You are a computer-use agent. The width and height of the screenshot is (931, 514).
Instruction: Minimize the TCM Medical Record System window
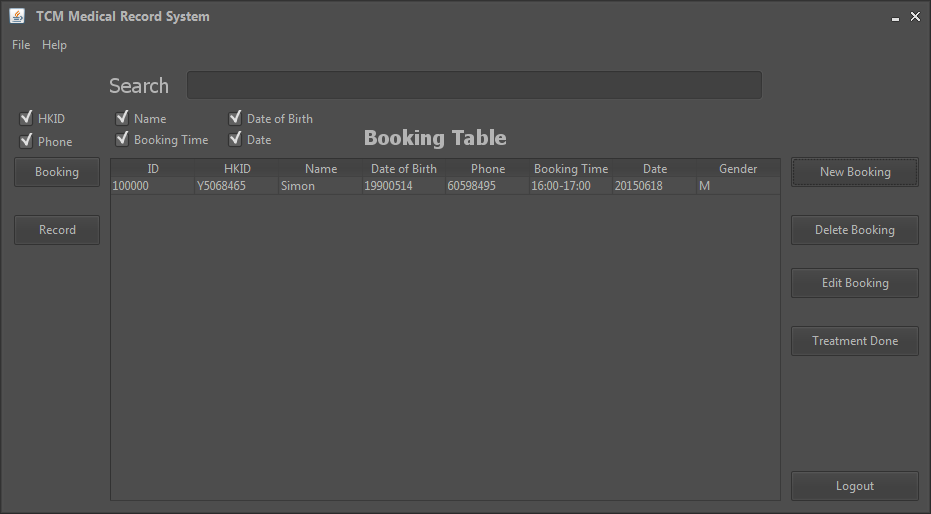point(895,18)
